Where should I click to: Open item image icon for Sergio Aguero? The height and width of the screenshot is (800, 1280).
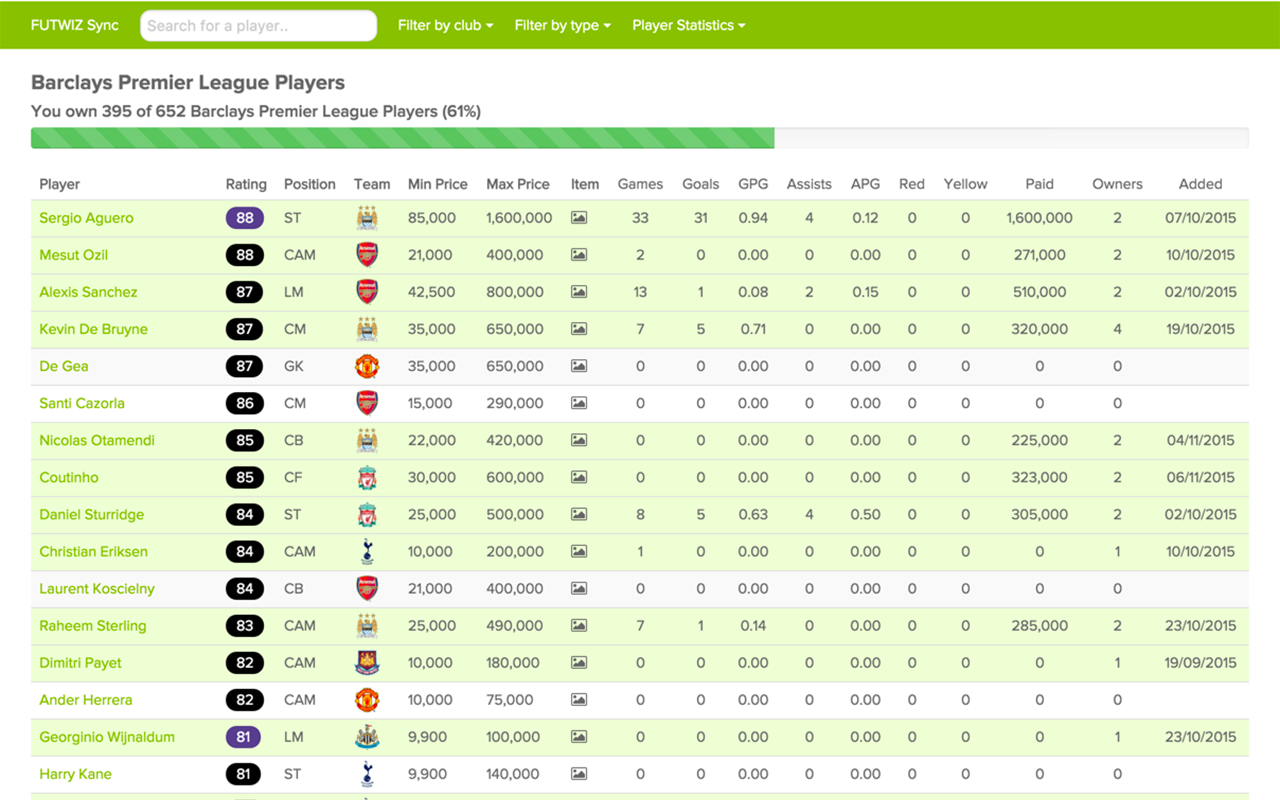(579, 218)
